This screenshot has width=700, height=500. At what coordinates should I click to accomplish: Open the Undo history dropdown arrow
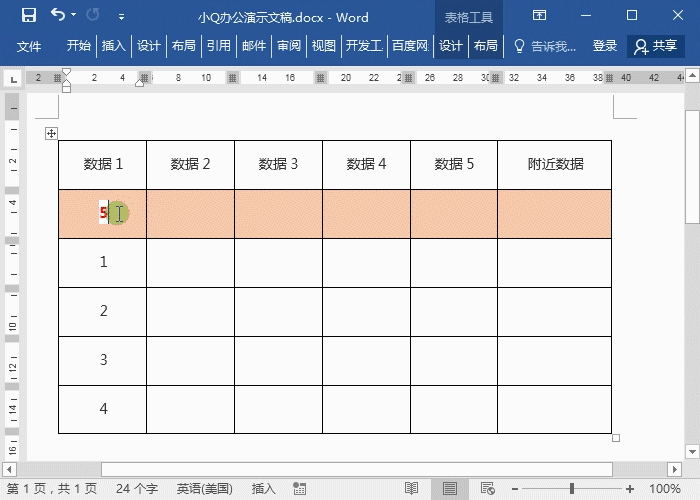(74, 16)
